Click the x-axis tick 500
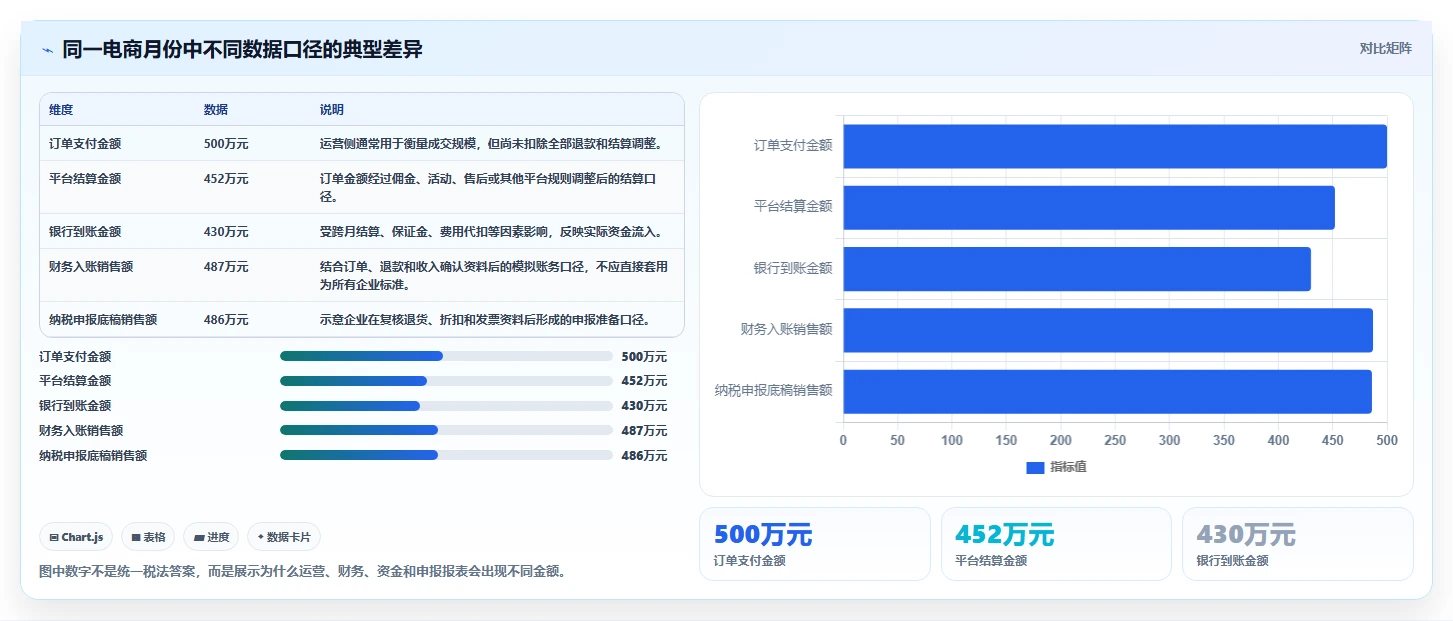The image size is (1453, 621). 1387,441
